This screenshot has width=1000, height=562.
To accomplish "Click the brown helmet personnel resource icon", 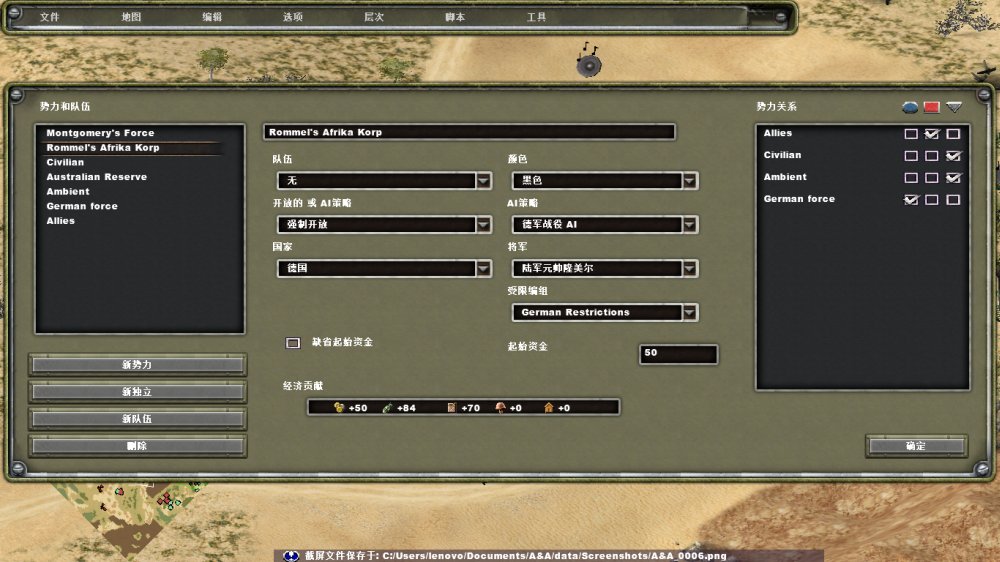I will click(500, 408).
